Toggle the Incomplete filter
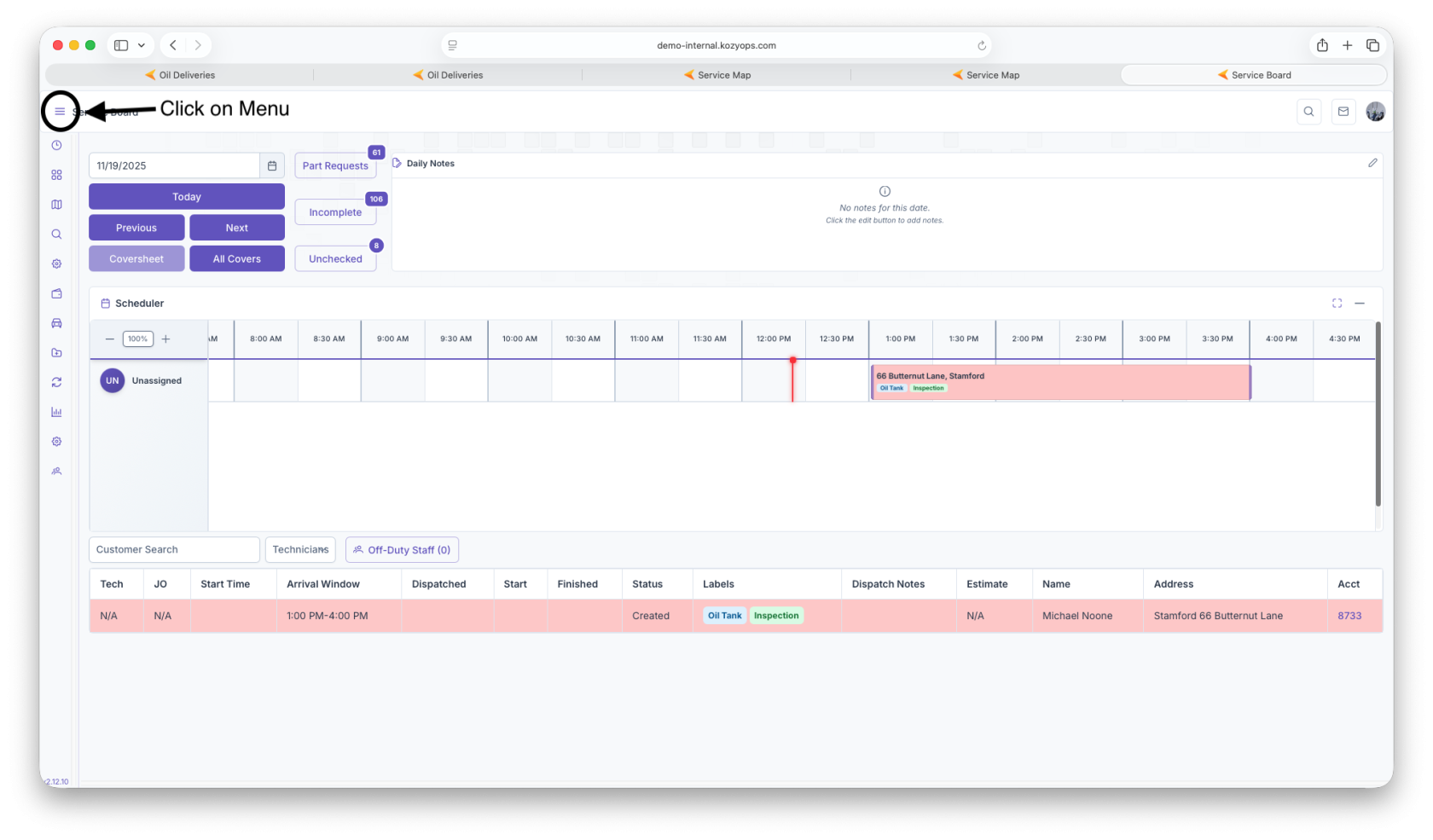This screenshot has width=1433, height=840. coord(335,212)
